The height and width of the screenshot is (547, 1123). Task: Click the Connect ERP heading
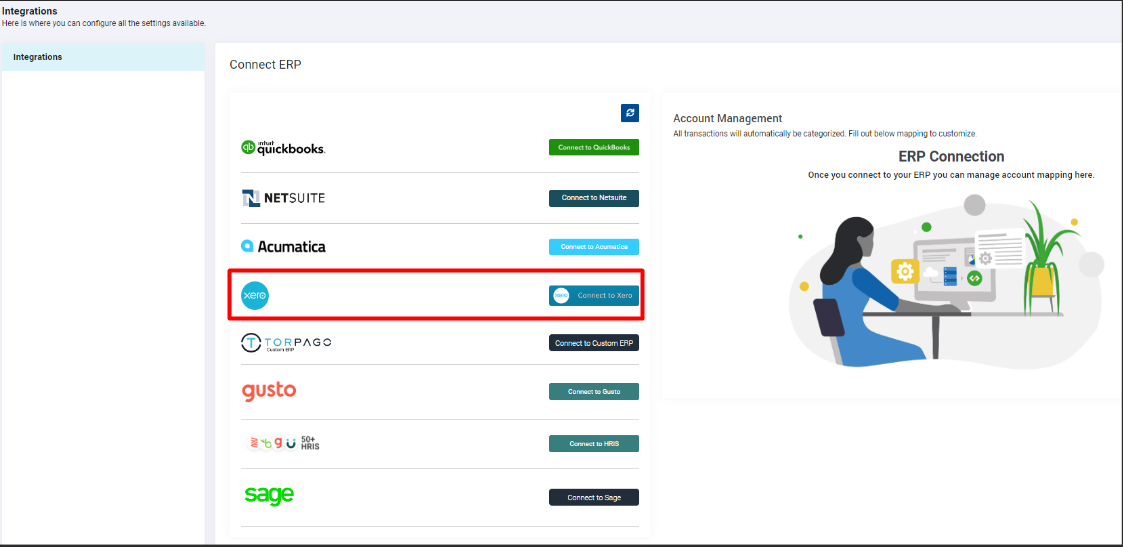pos(266,64)
